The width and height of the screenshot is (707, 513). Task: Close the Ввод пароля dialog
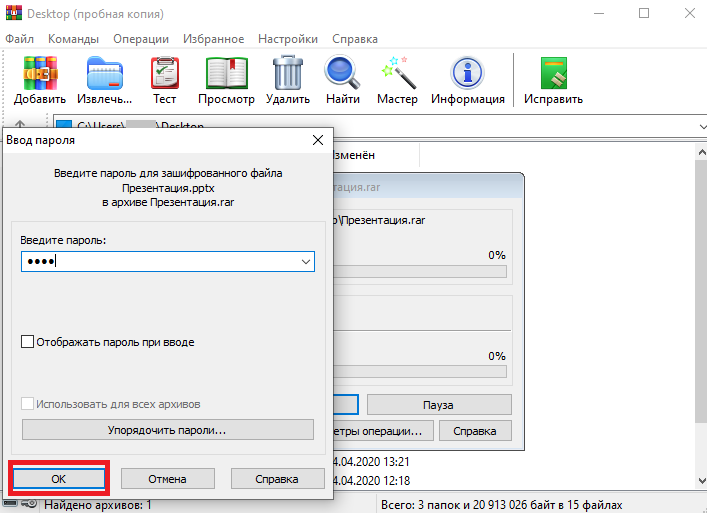pyautogui.click(x=318, y=140)
